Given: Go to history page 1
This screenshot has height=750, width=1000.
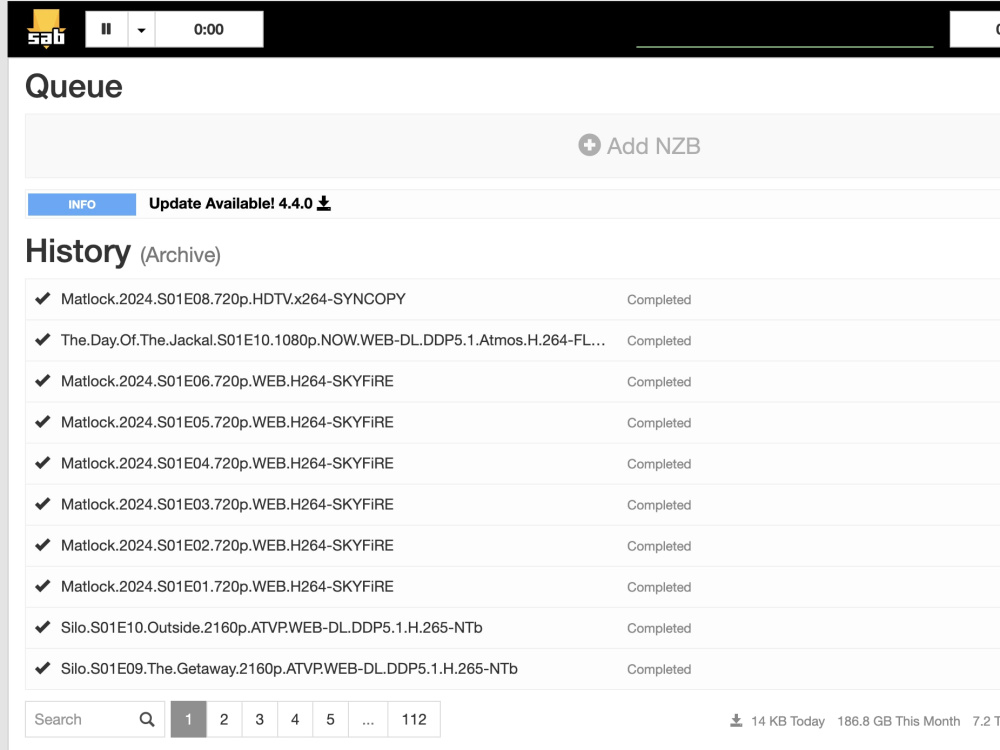Looking at the screenshot, I should pos(188,719).
